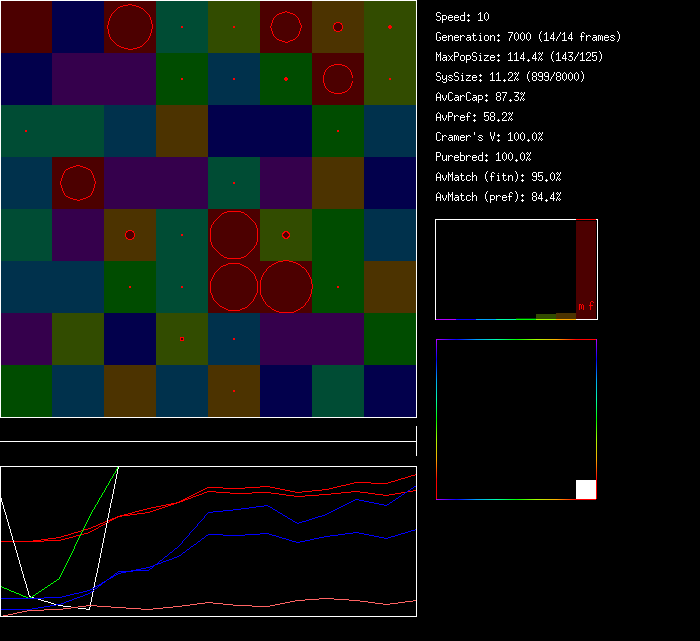Select the Generation: 7000 status line
Screen dimensions: 700x641
(x=528, y=37)
